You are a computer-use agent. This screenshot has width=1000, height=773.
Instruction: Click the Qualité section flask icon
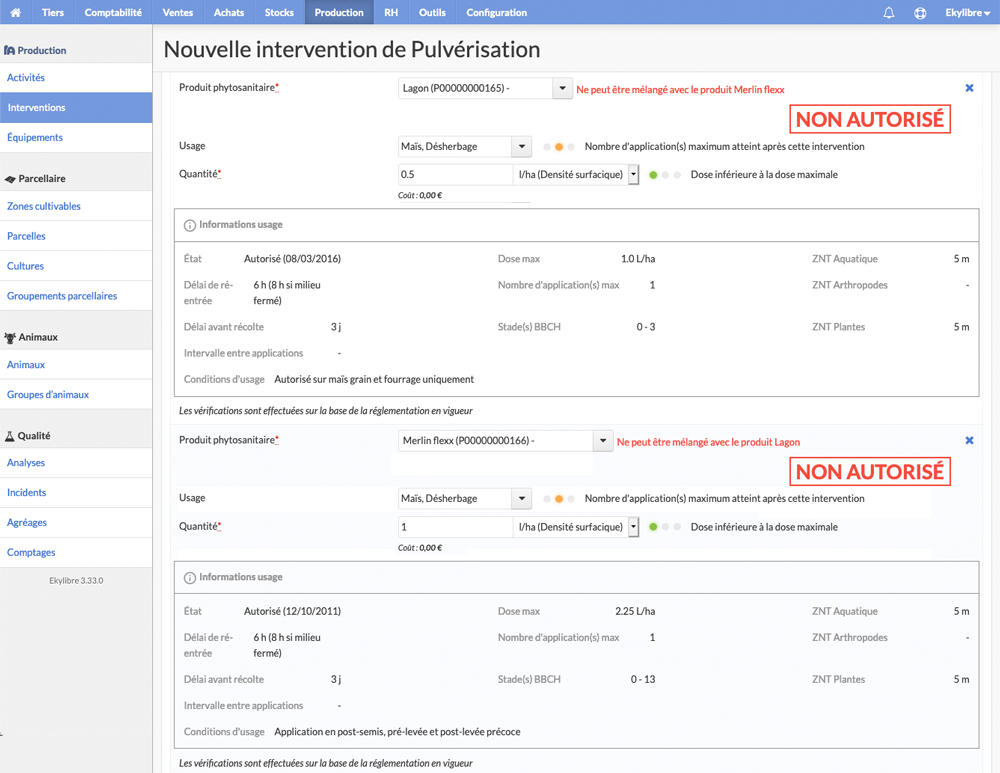[x=10, y=436]
